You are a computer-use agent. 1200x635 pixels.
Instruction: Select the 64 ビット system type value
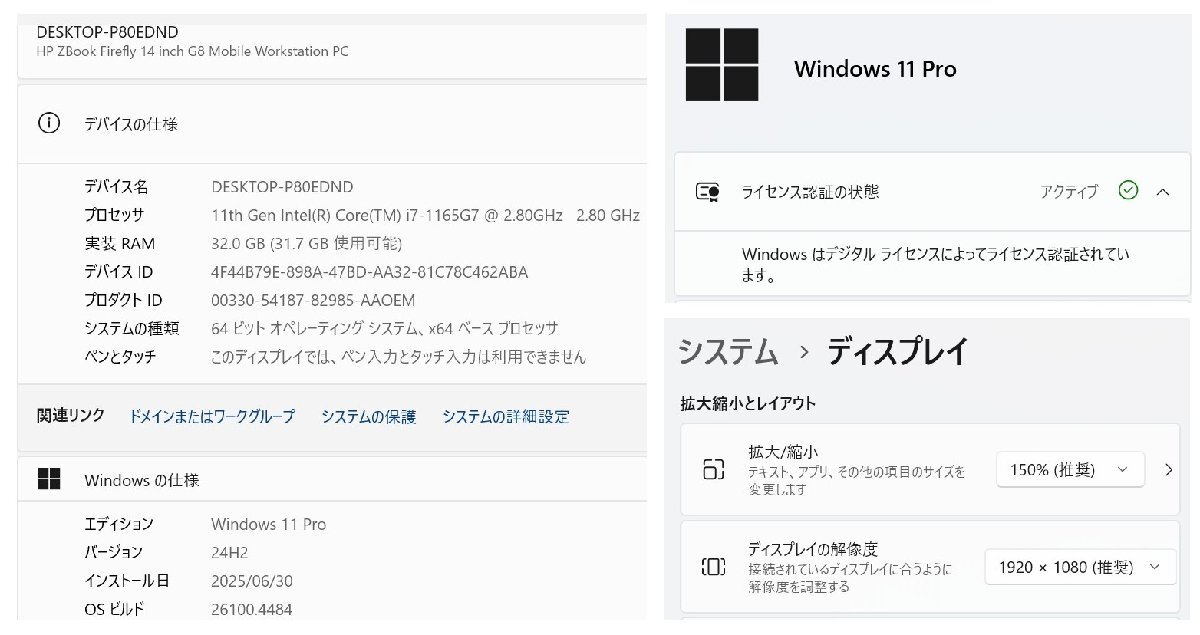384,328
